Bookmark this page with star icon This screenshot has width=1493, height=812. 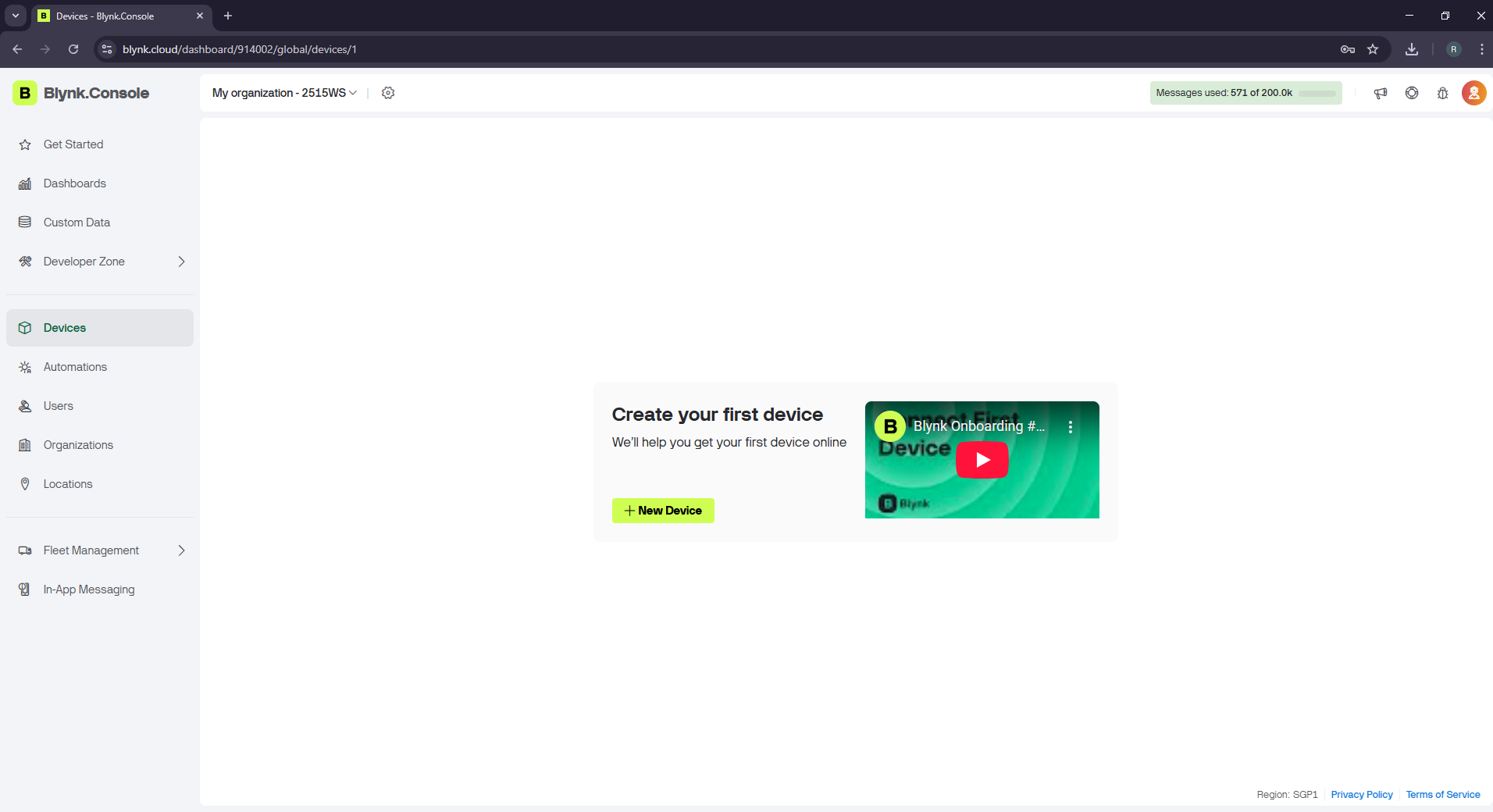(x=1373, y=49)
